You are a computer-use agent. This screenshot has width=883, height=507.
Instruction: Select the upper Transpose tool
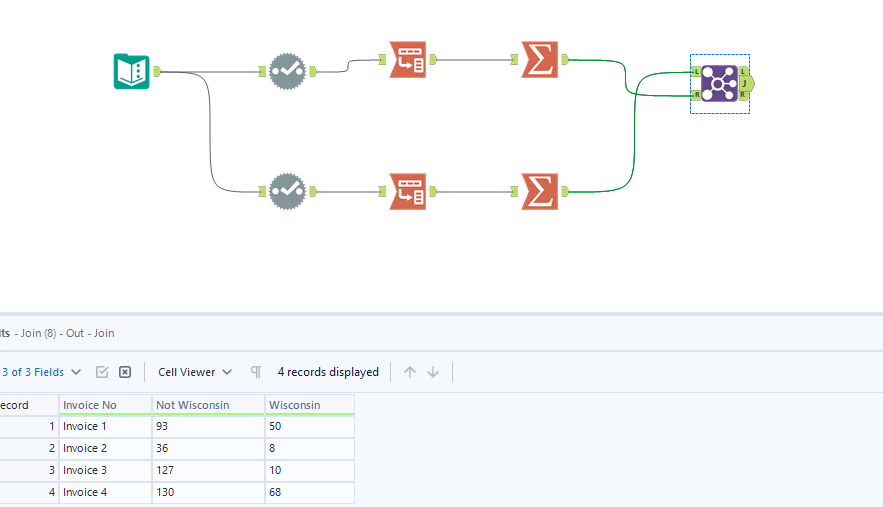point(408,59)
